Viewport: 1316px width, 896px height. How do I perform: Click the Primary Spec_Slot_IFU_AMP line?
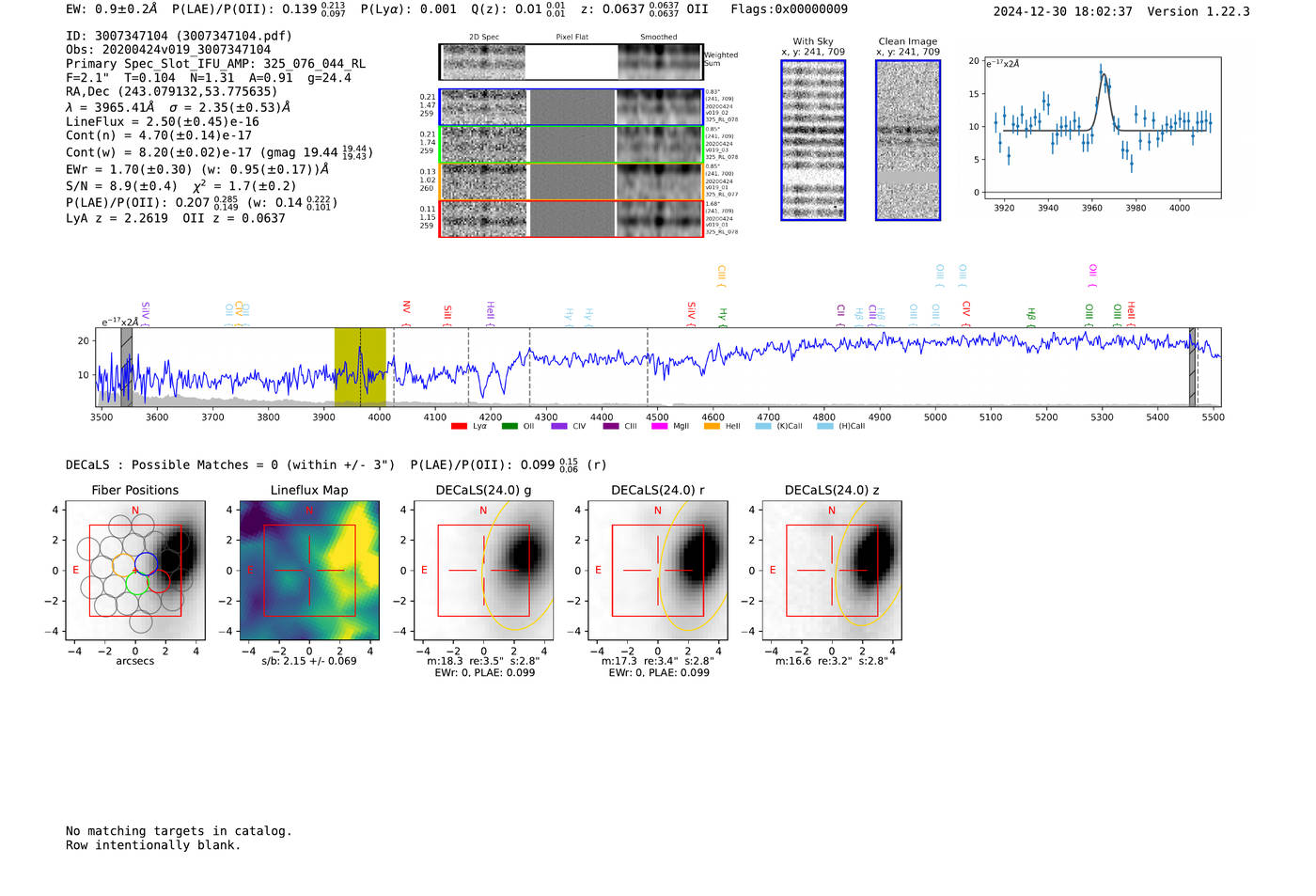(x=215, y=64)
